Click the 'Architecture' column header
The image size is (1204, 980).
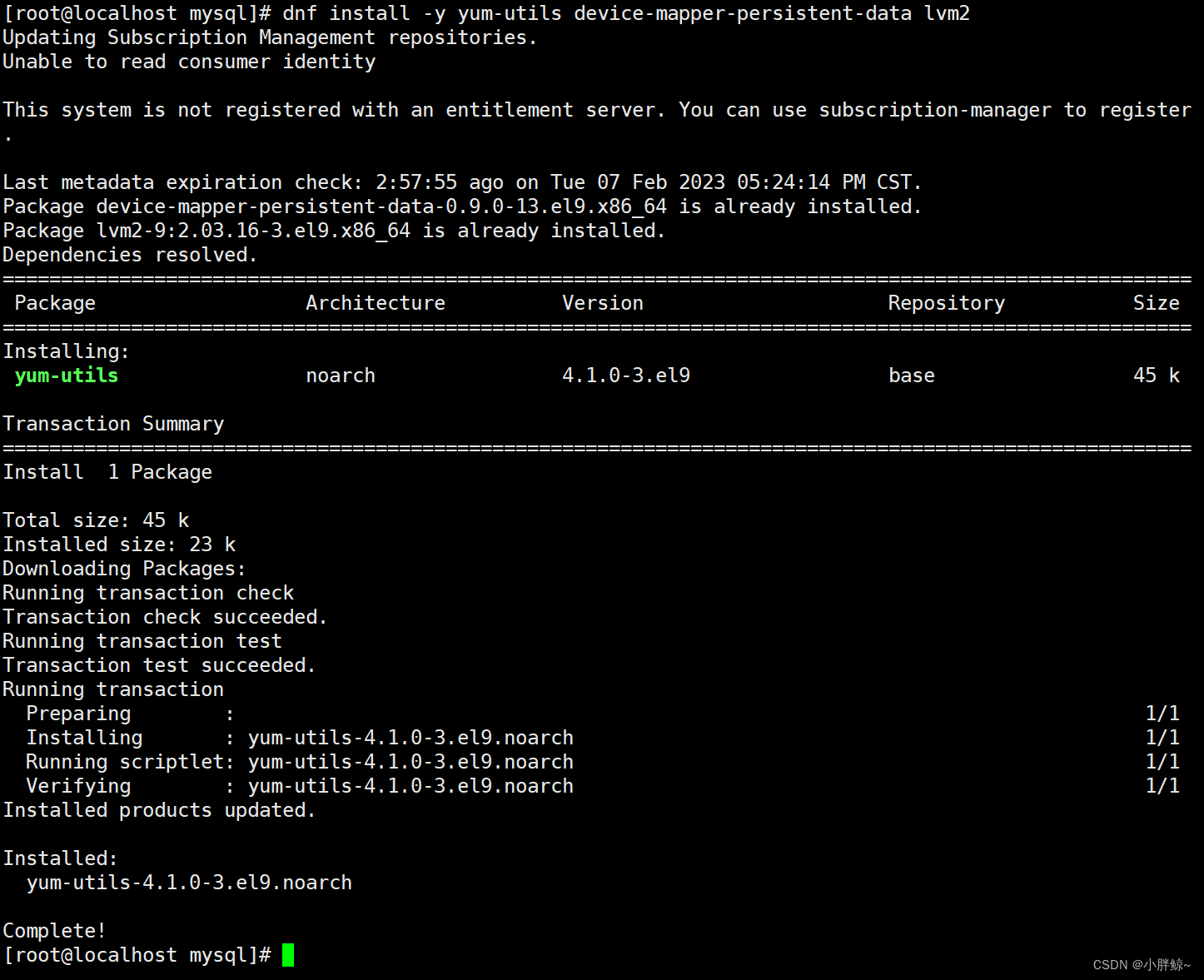pos(376,303)
